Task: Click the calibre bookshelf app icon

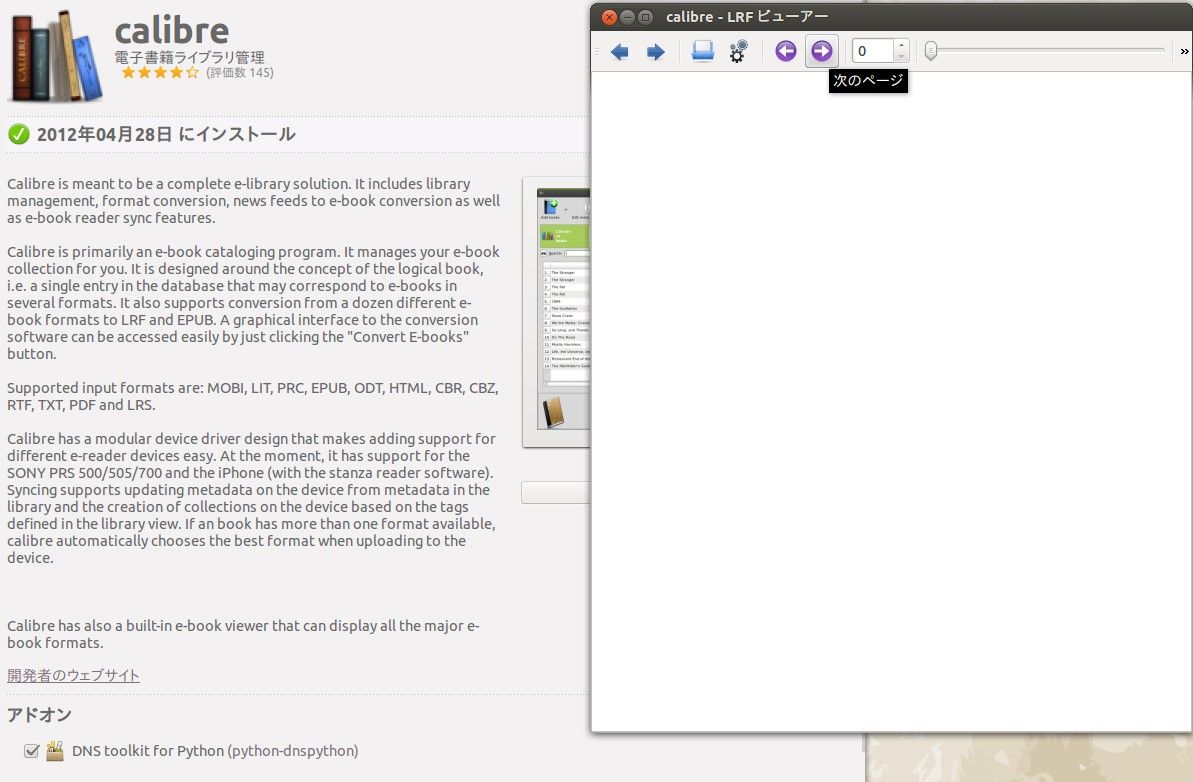Action: 56,56
